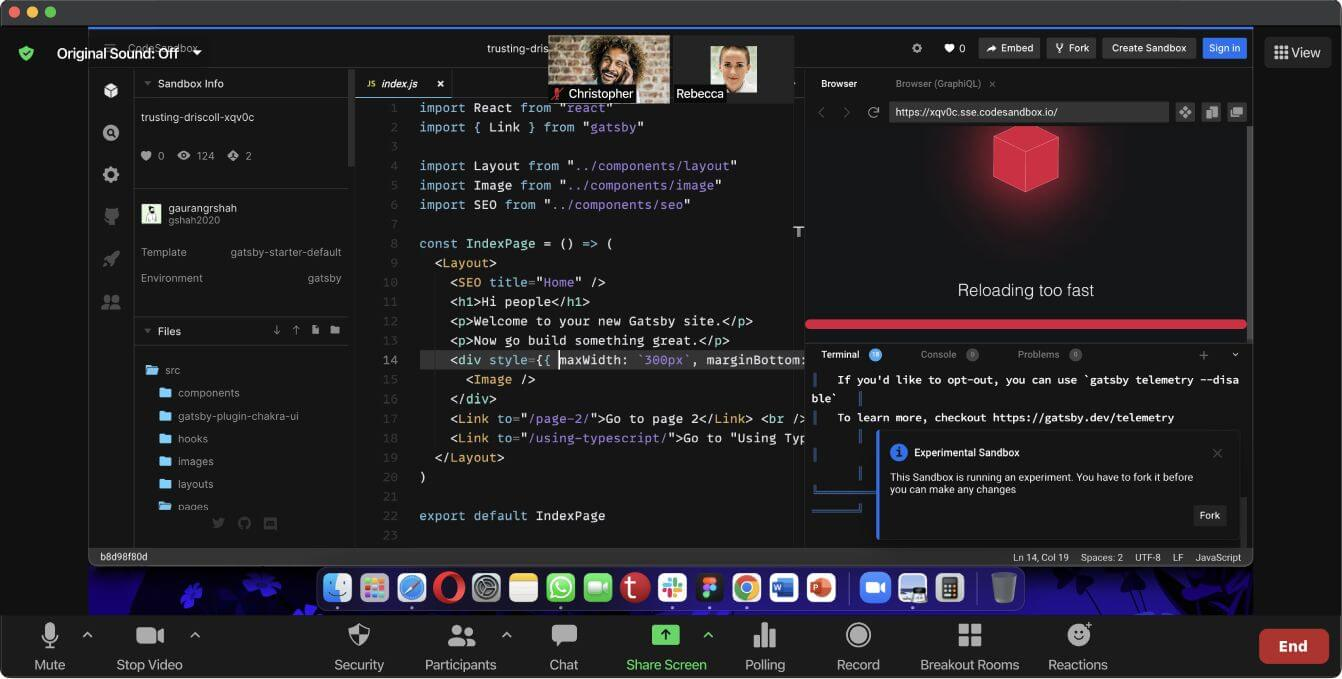
Task: End the meeting
Action: coord(1293,646)
